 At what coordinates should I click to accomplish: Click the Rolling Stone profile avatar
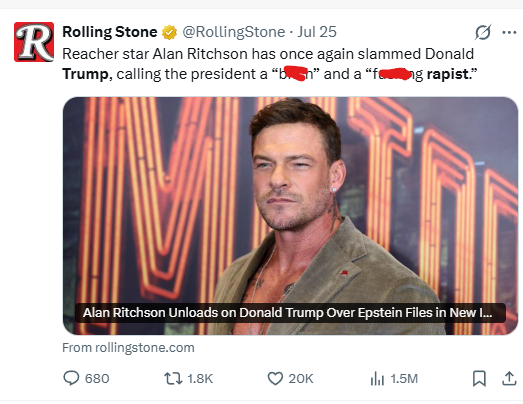(x=34, y=42)
